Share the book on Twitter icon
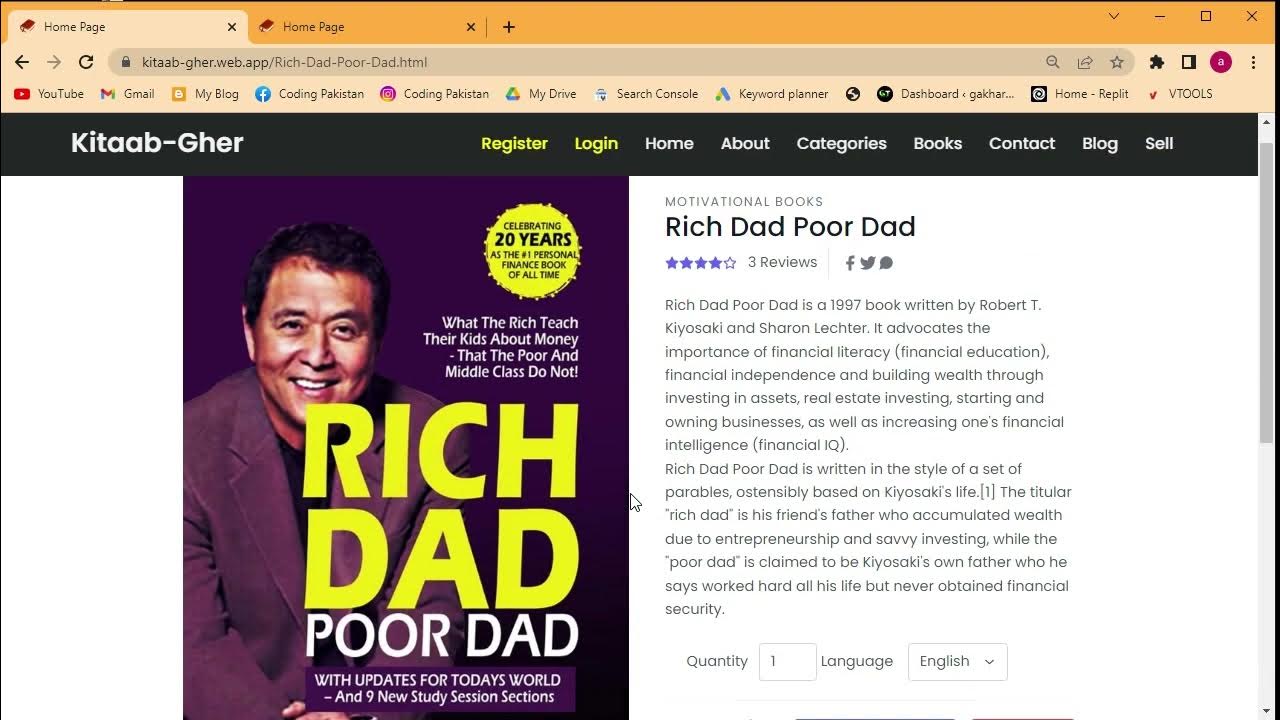 tap(868, 263)
